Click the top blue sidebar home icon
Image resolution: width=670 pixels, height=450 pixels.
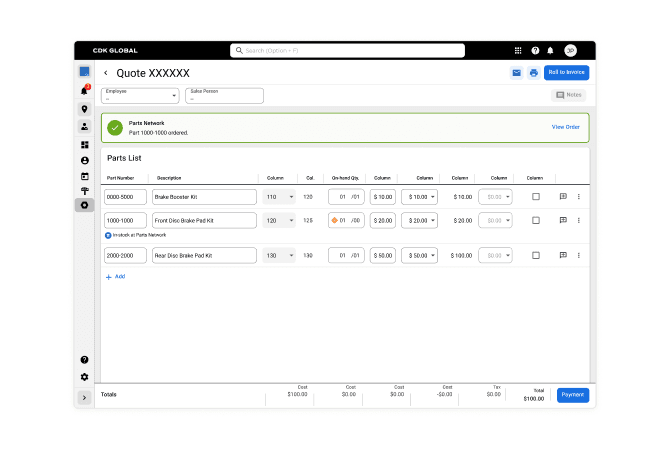tap(85, 71)
